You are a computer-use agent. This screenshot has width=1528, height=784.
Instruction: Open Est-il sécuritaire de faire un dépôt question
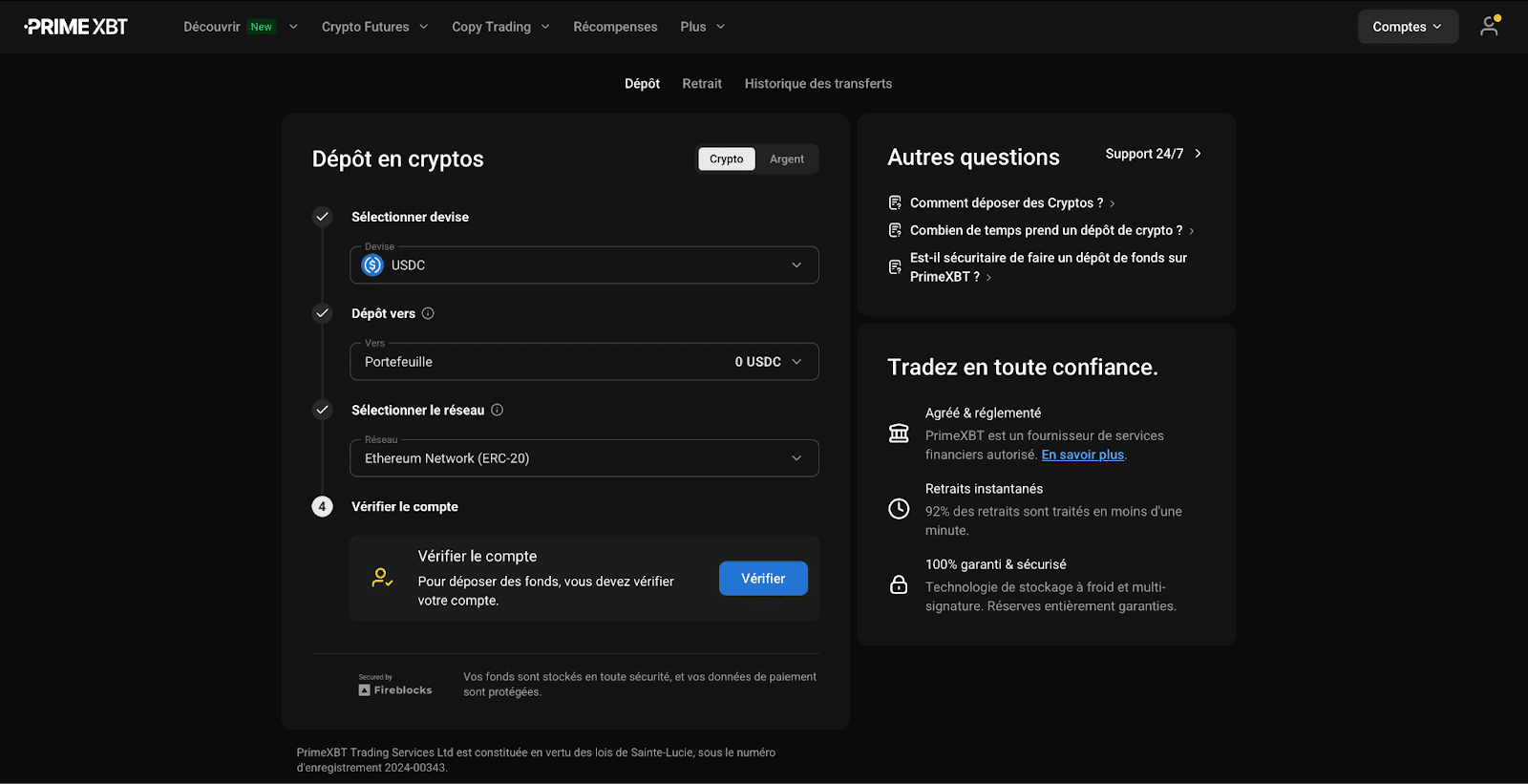(1049, 267)
